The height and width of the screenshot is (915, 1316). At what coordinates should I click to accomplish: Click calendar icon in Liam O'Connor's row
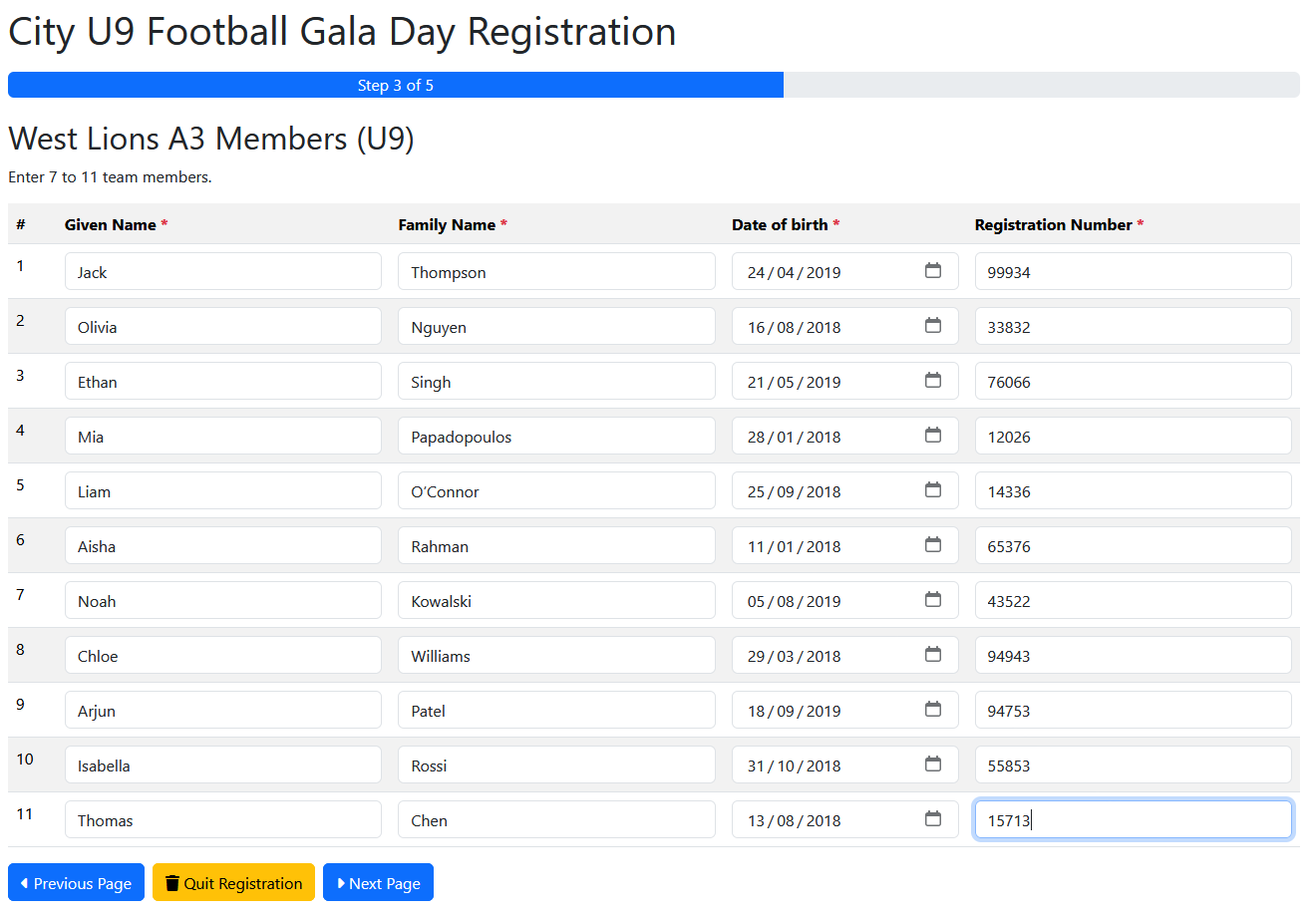pos(932,490)
